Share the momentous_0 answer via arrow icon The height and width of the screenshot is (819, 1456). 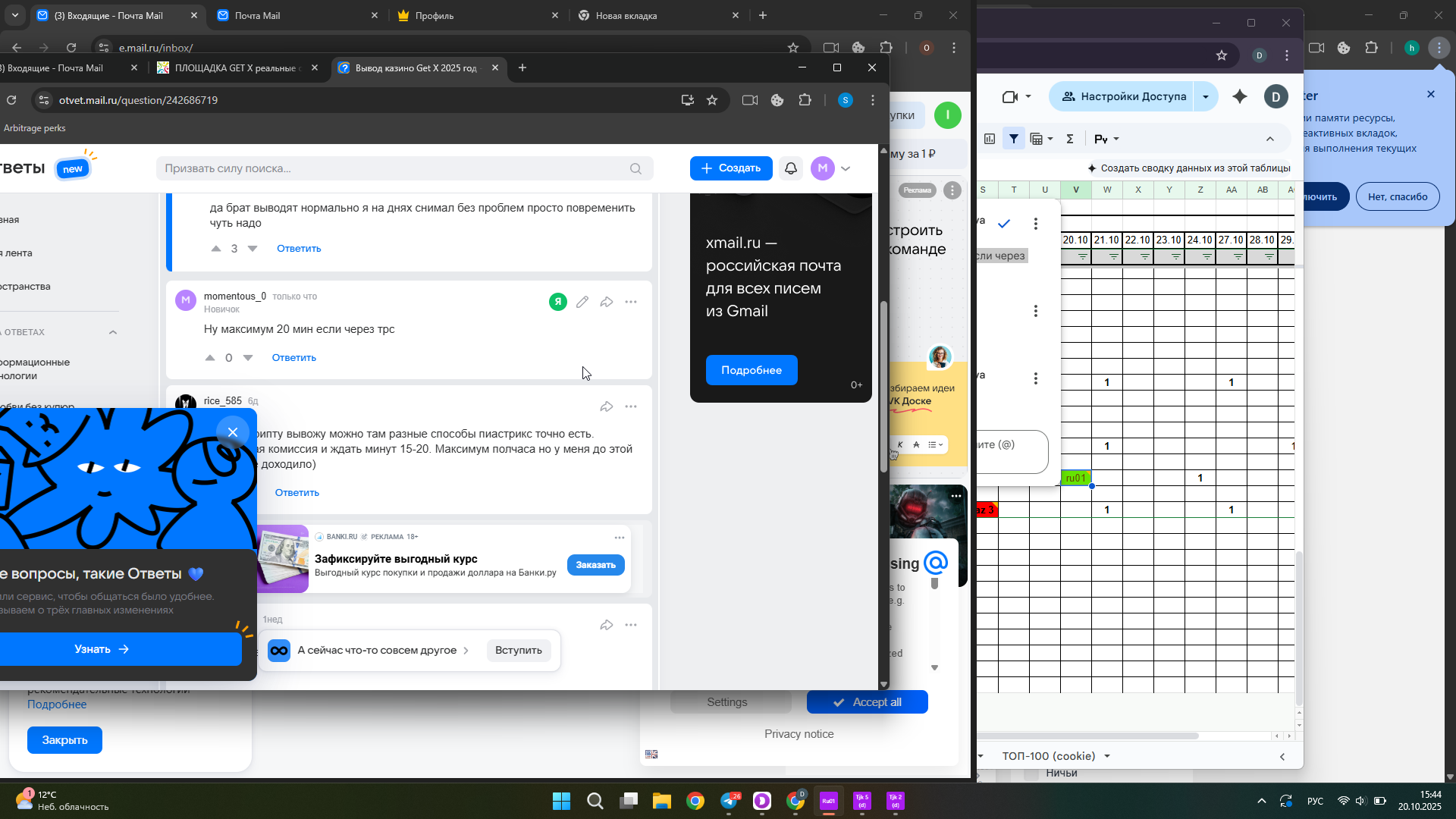(x=607, y=302)
